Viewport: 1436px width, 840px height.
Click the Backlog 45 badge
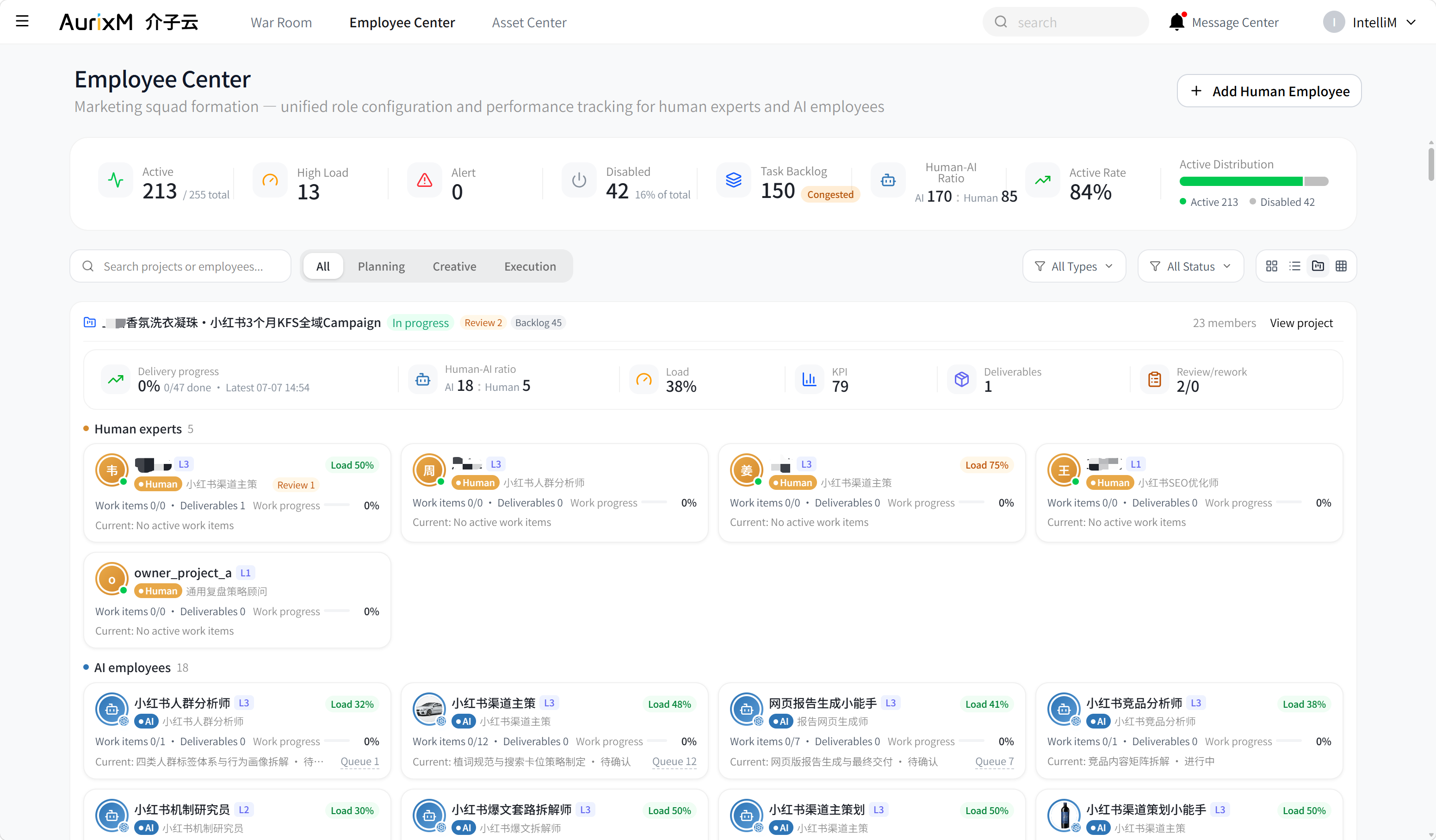pyautogui.click(x=538, y=322)
